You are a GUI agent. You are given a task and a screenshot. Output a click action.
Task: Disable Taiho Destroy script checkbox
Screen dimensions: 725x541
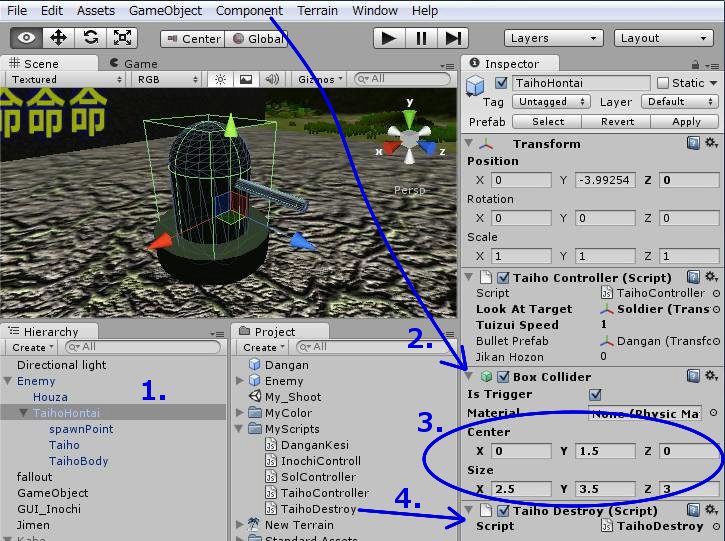pos(503,511)
